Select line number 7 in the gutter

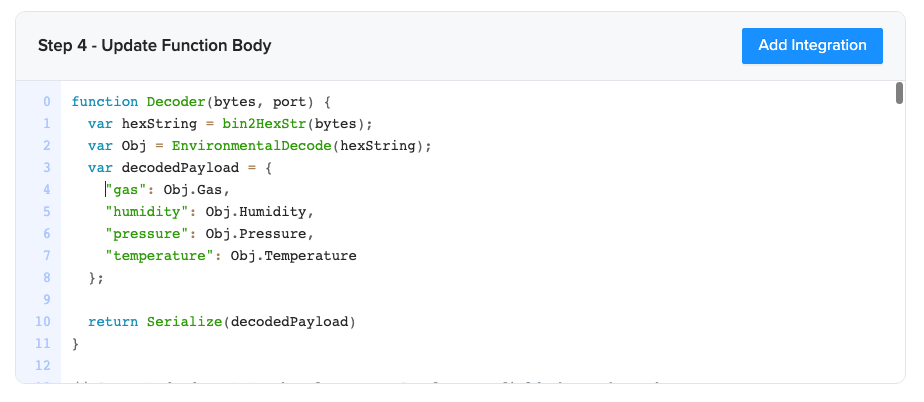click(46, 256)
